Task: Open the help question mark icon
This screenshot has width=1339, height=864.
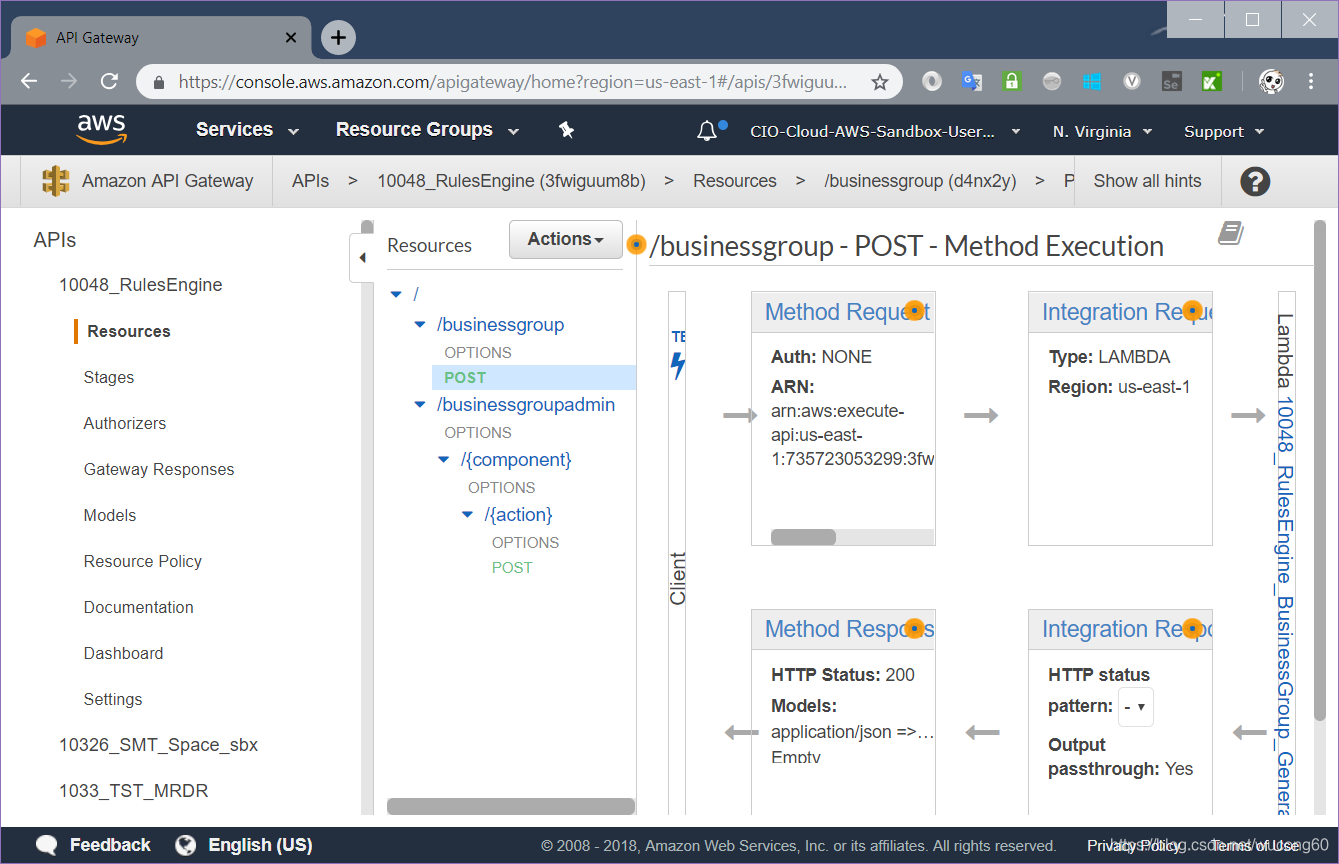Action: click(1255, 181)
